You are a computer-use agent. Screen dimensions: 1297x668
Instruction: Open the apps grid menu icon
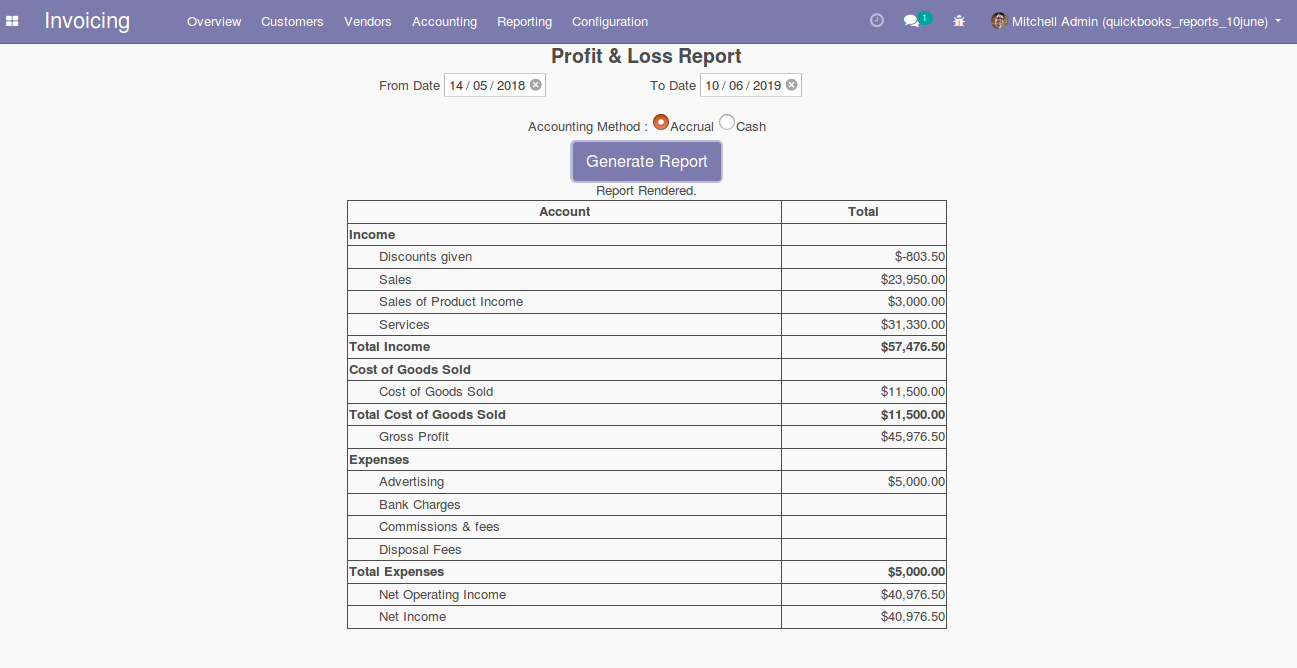coord(12,21)
